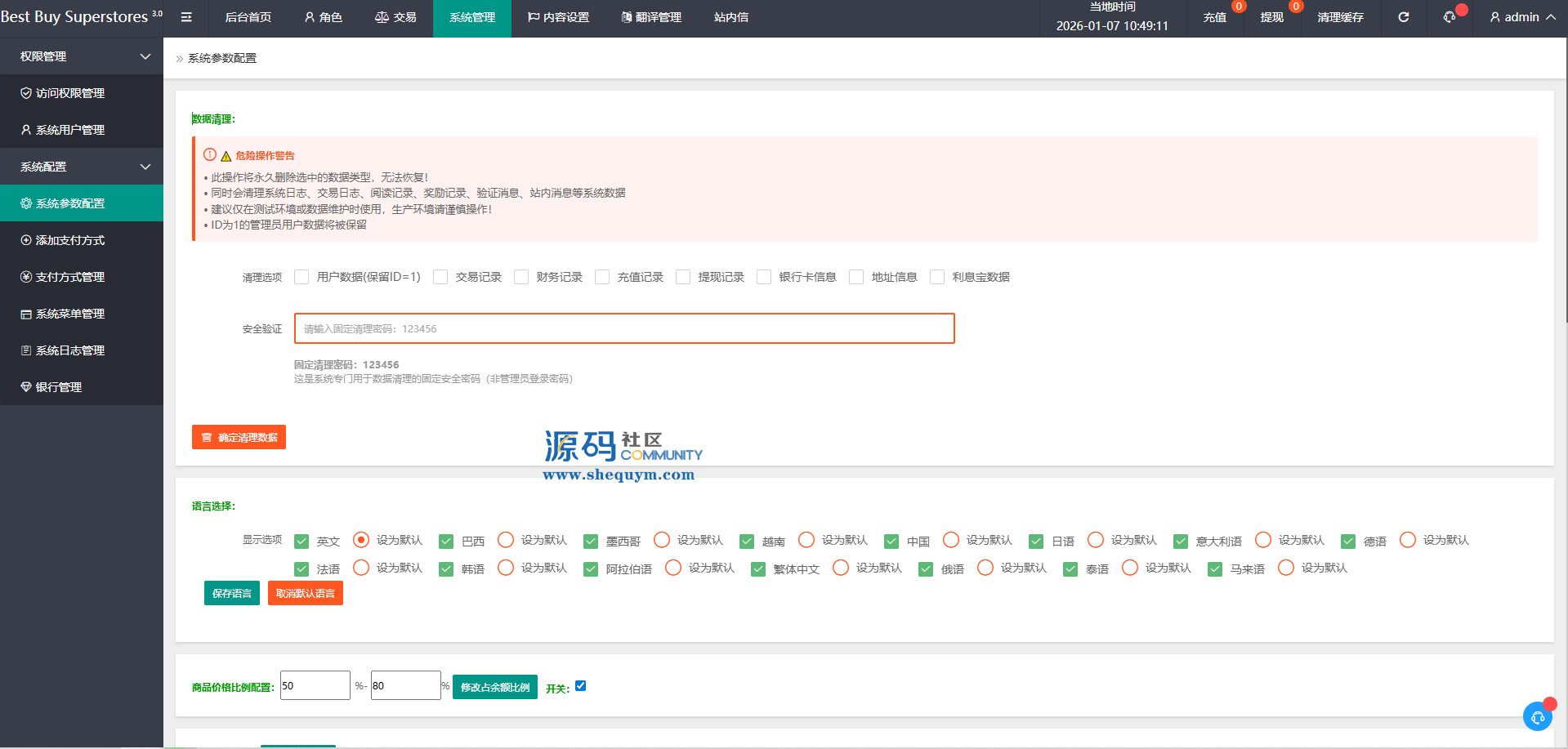This screenshot has width=1568, height=749.
Task: Open 添加支付方式 in the sidebar
Action: 70,240
